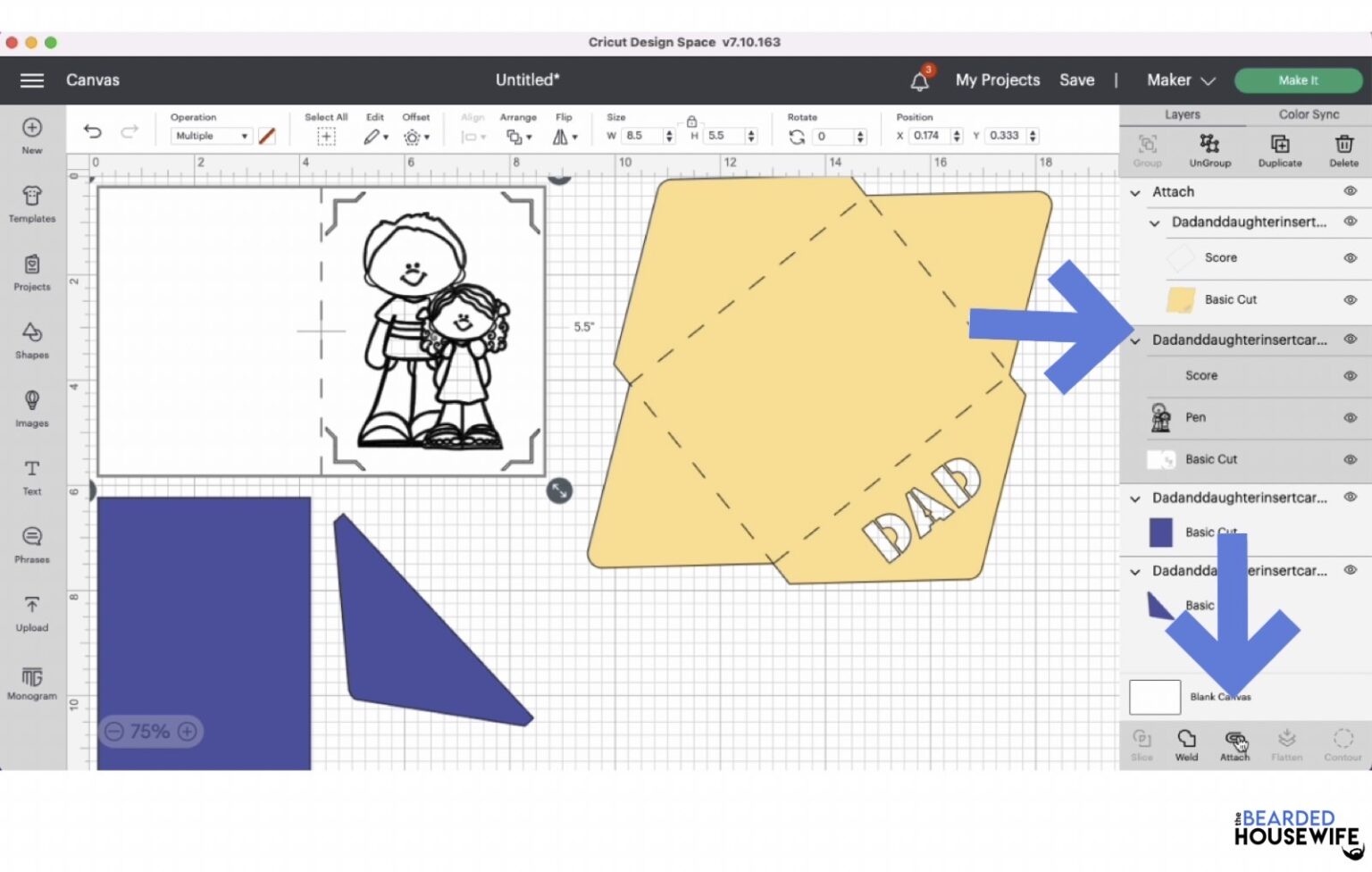Screen dimensions: 1372x872
Task: Click Save in the header
Action: (1076, 80)
